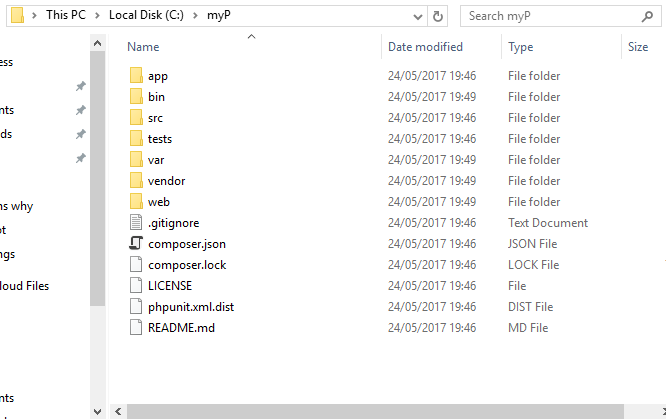Viewport: 666px width, 419px height.
Task: Click the address bar folder icon
Action: tap(17, 16)
